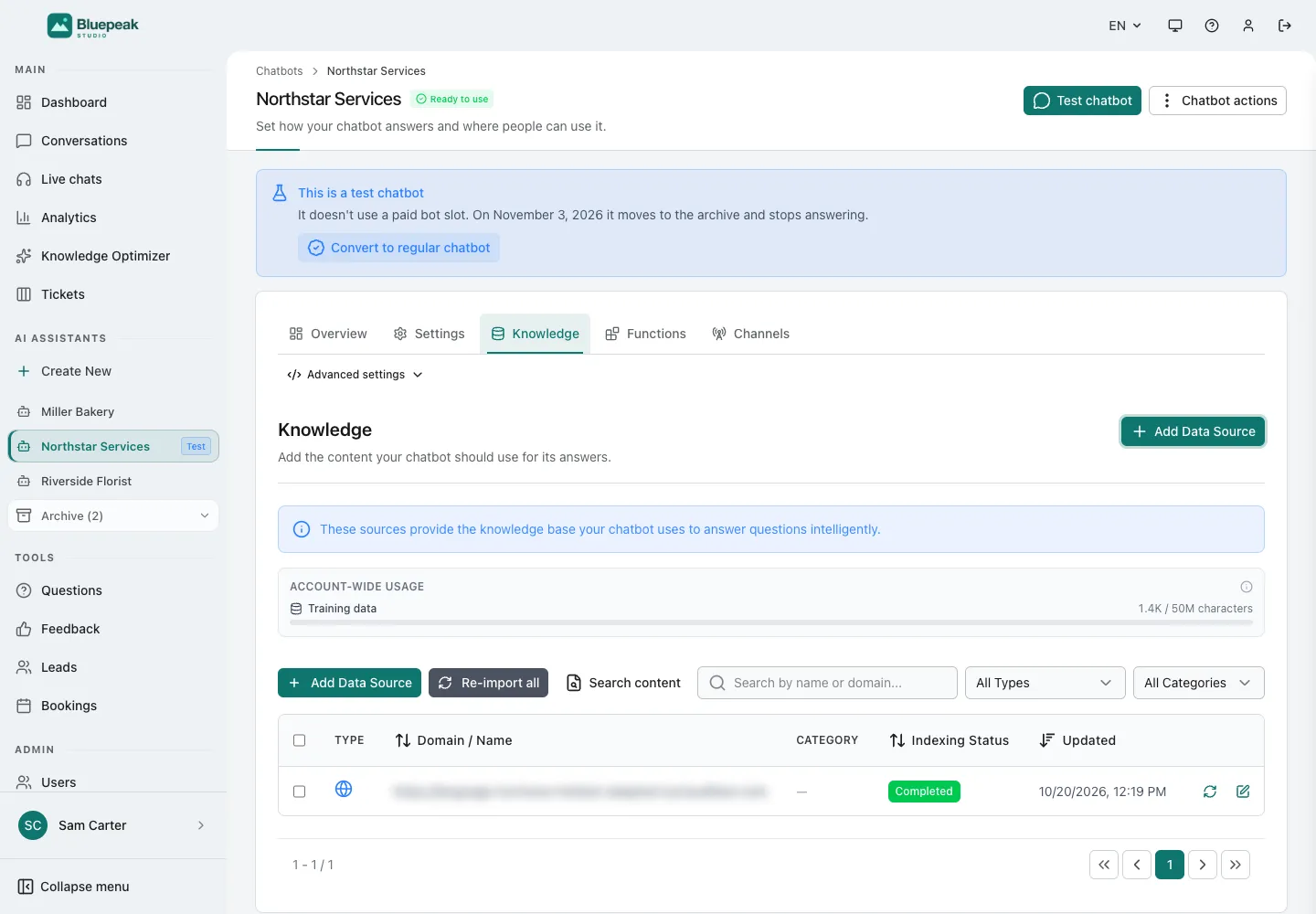1316x914 pixels.
Task: Select Miller Bakery assistant in sidebar
Action: pyautogui.click(x=113, y=411)
